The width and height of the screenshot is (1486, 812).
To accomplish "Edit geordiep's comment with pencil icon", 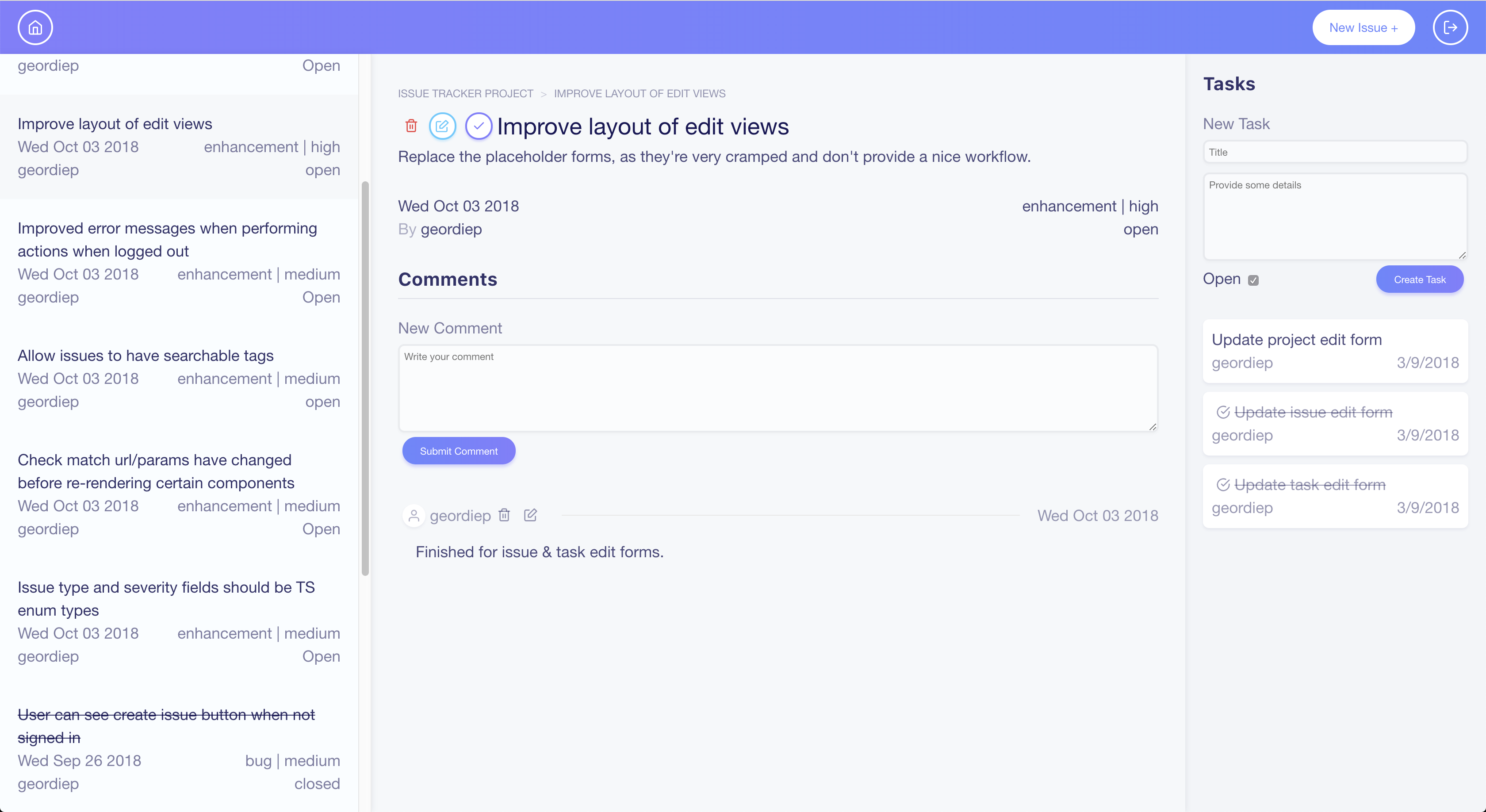I will click(x=530, y=515).
